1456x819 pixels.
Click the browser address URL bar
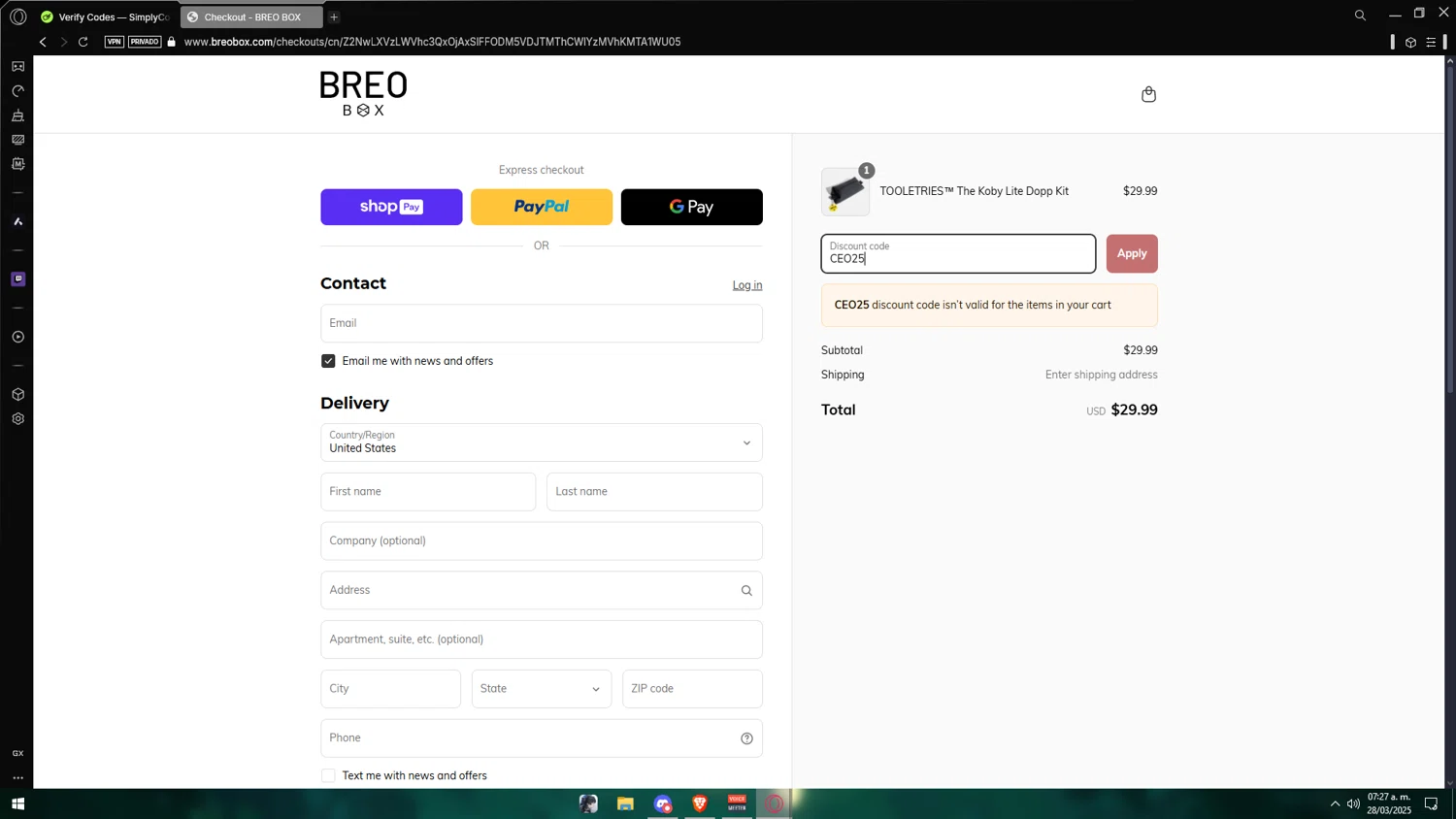pos(432,42)
